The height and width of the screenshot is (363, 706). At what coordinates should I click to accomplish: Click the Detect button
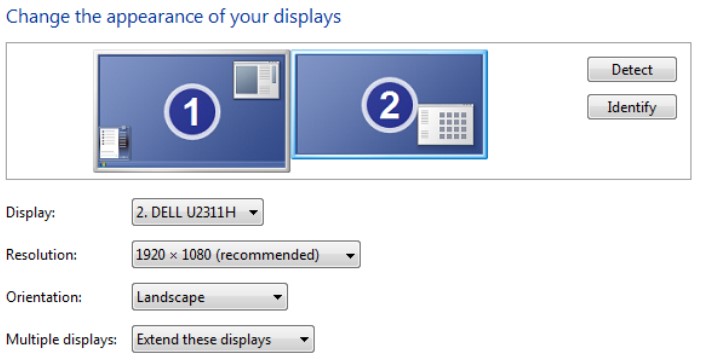(632, 69)
